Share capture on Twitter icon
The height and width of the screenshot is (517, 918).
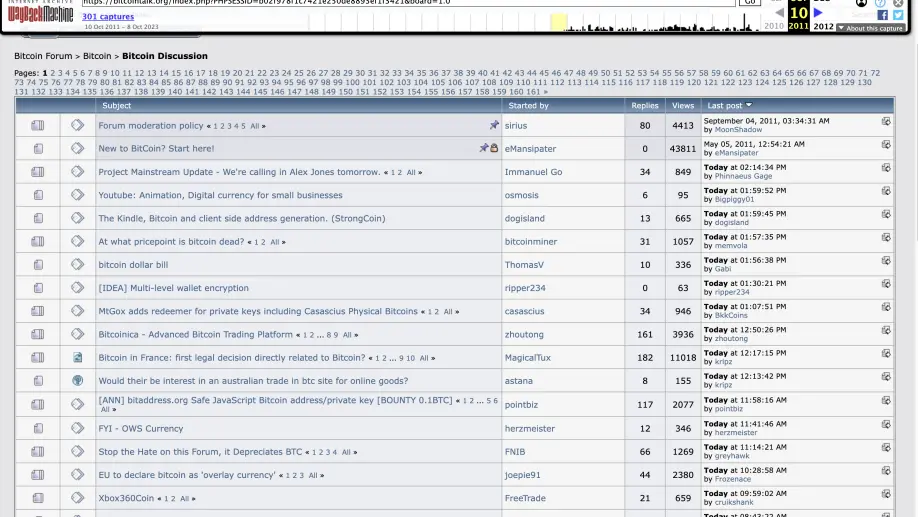pyautogui.click(x=898, y=15)
